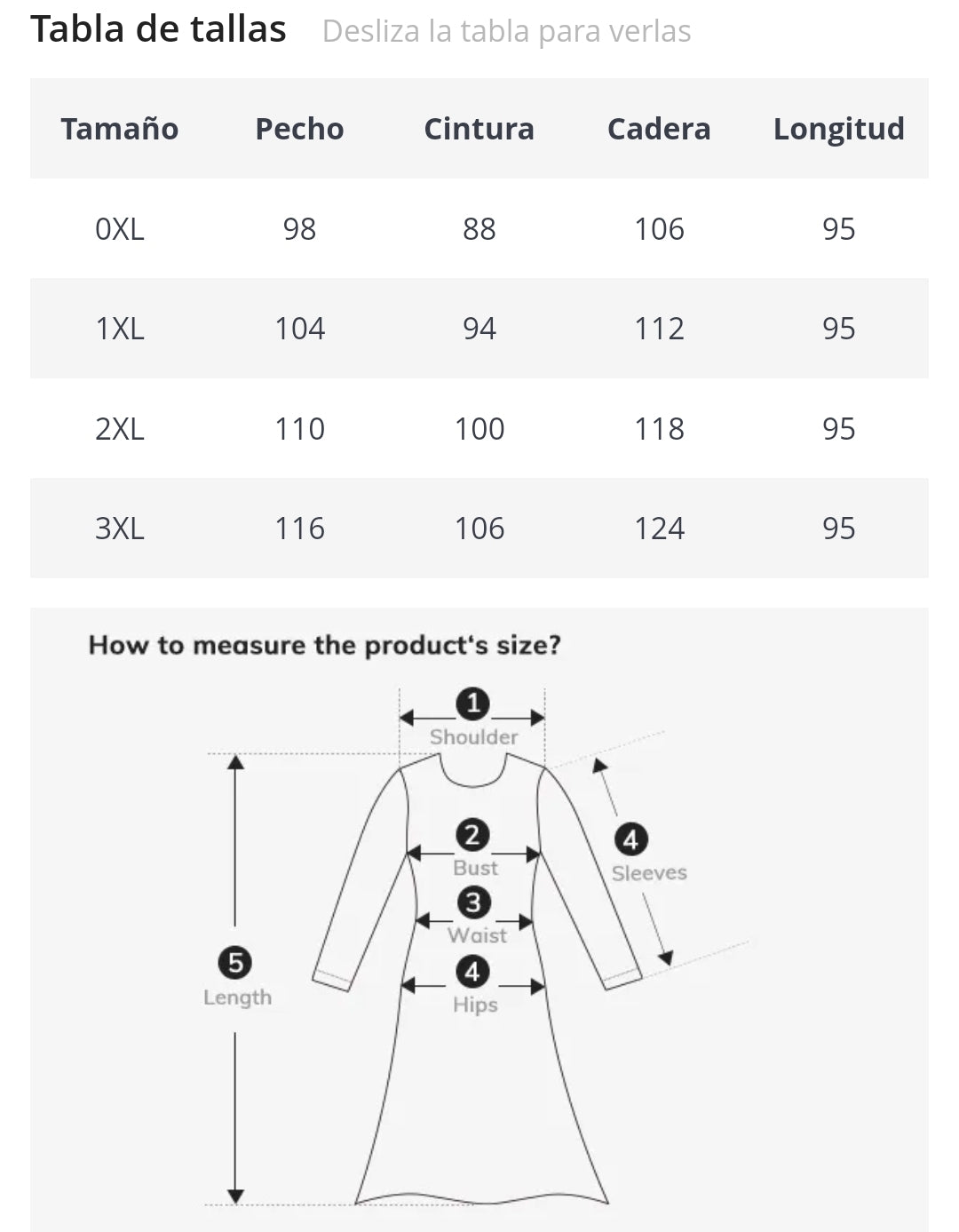Click the 2XL size row label
The image size is (959, 1232).
pos(120,429)
